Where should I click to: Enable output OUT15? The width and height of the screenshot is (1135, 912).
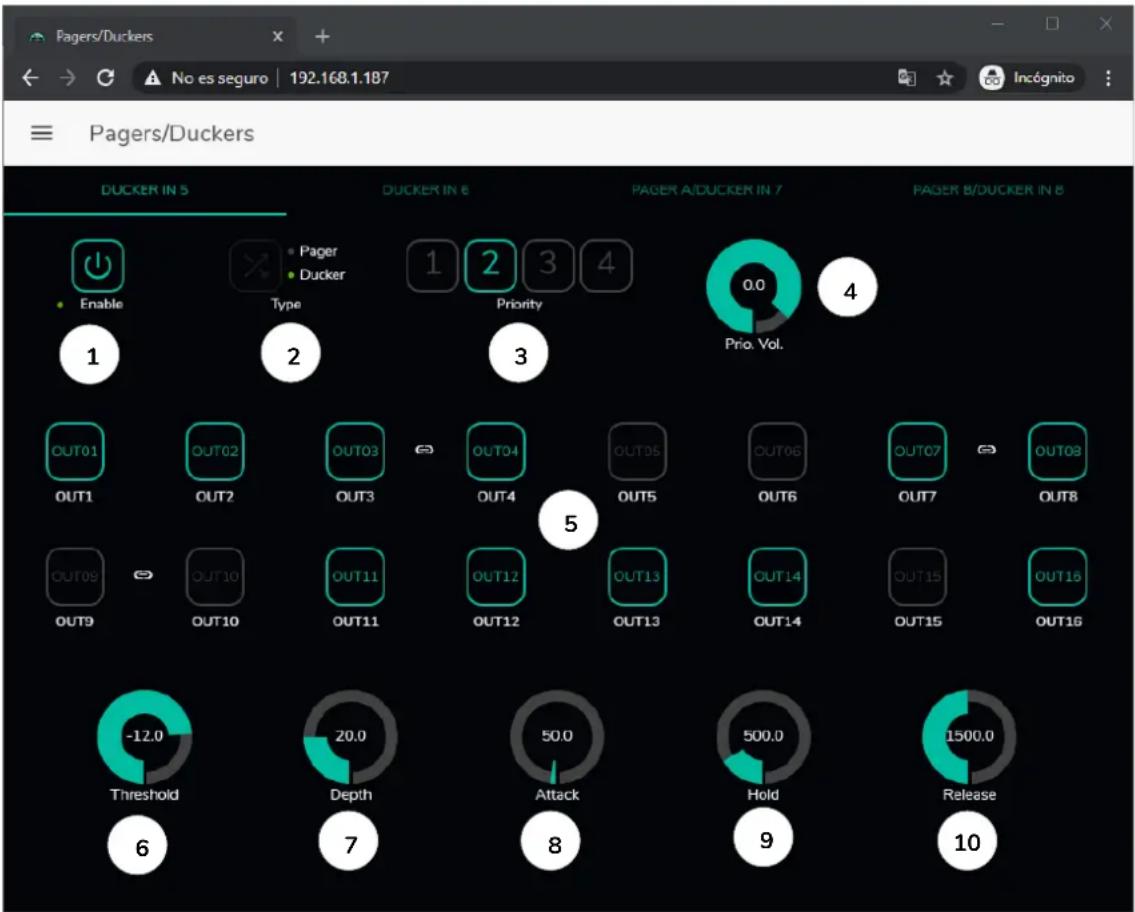pyautogui.click(x=917, y=577)
